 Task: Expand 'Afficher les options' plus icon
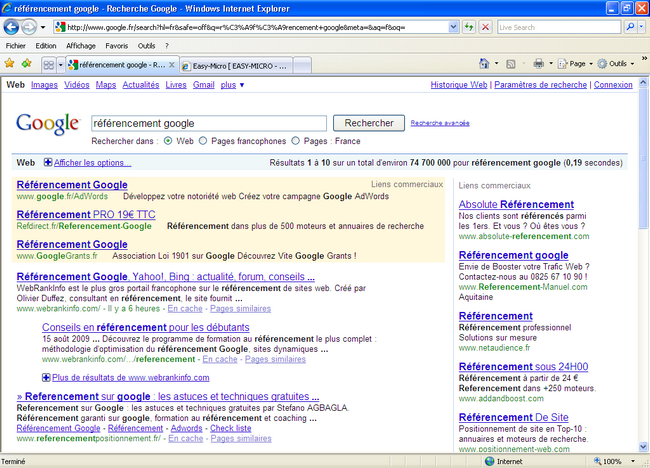tap(48, 162)
